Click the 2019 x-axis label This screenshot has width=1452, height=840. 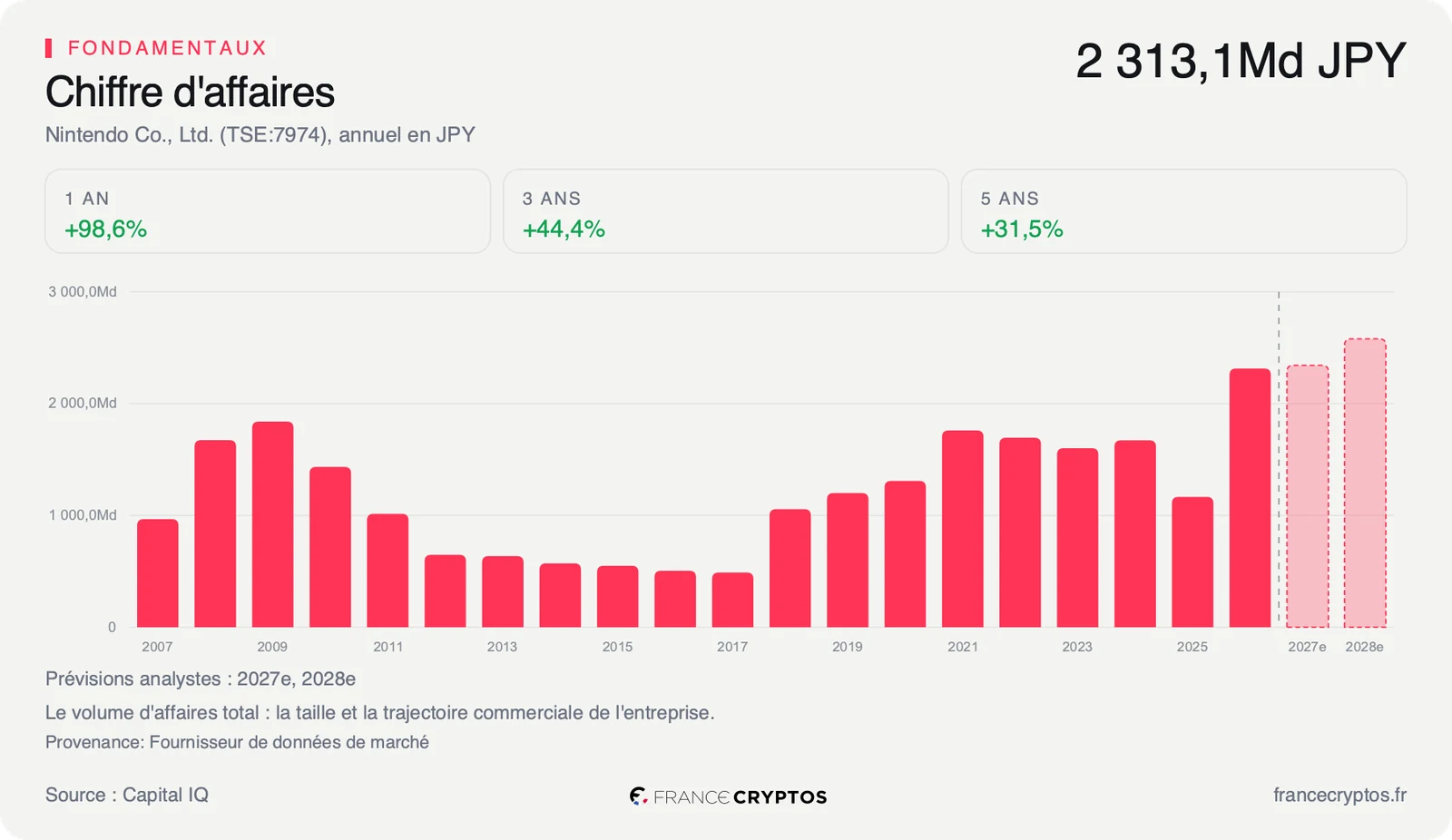click(848, 647)
